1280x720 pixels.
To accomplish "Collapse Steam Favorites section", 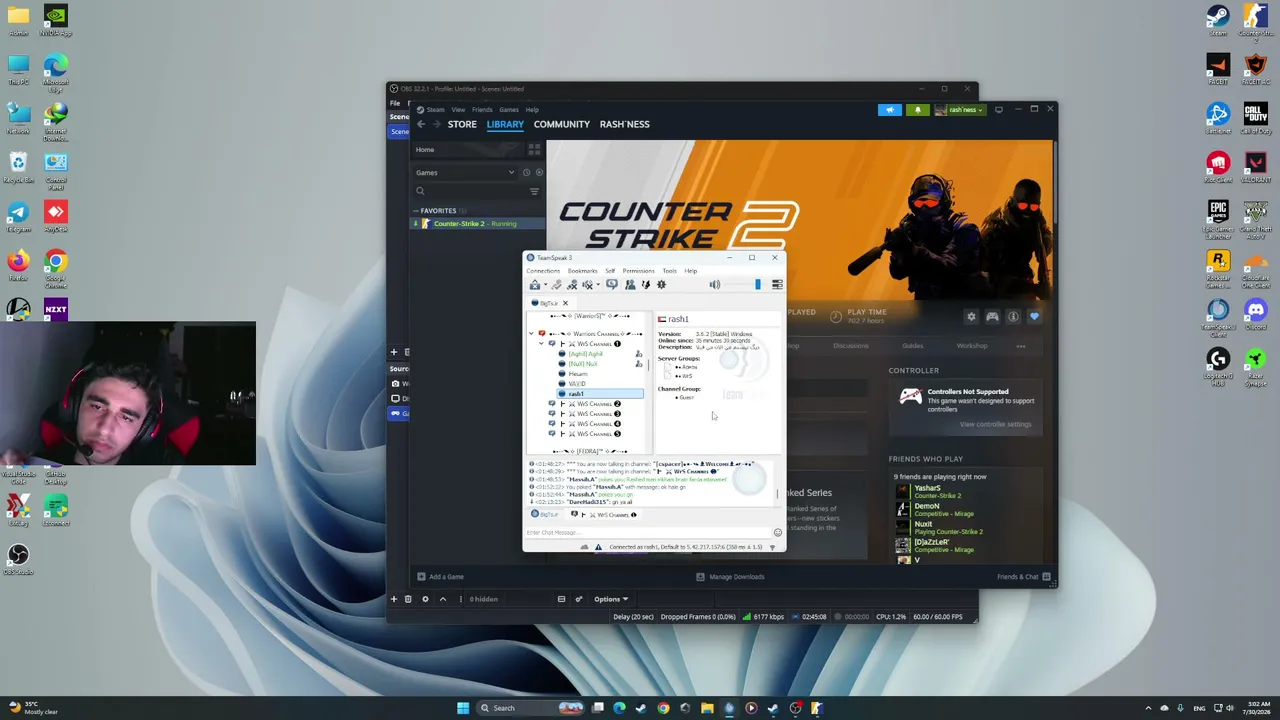I will pyautogui.click(x=416, y=211).
